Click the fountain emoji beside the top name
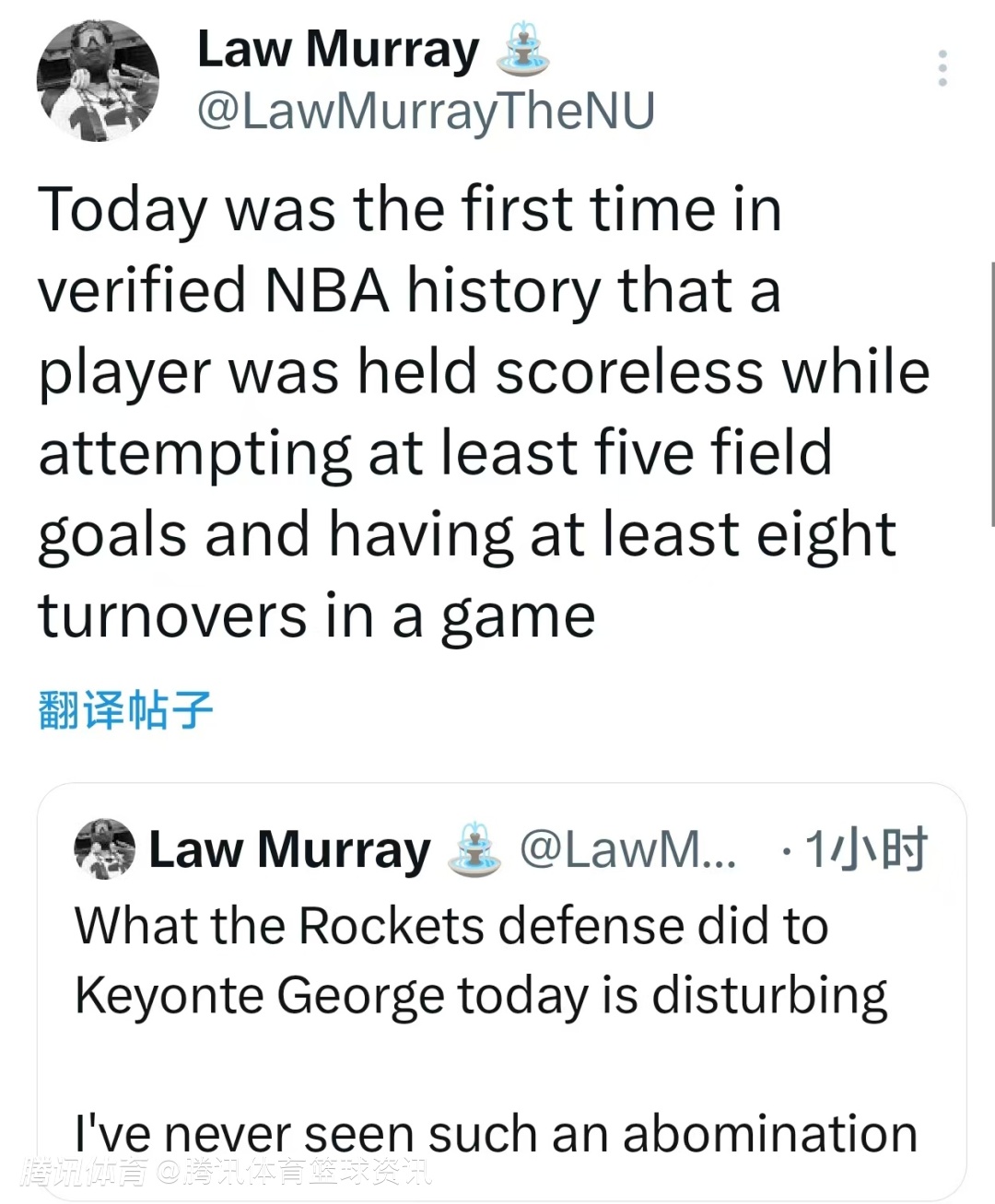This screenshot has height=1204, width=995. coord(522,50)
